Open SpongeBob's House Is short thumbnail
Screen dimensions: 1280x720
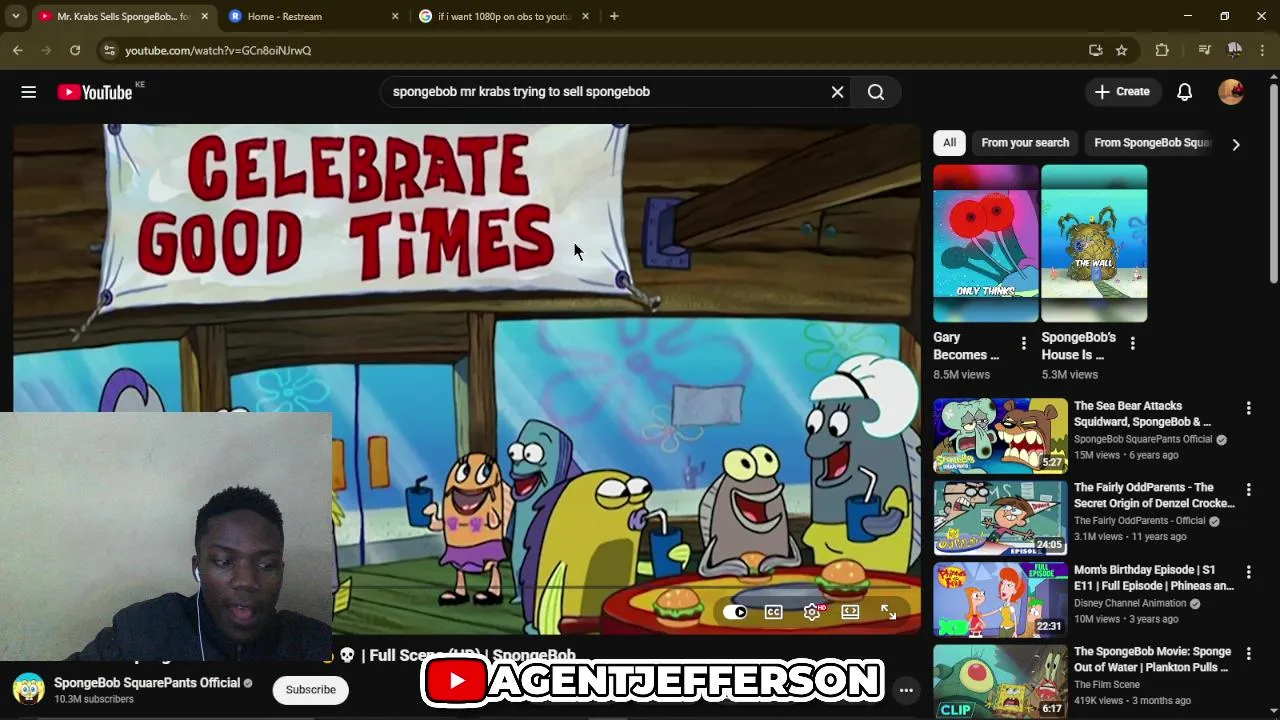coord(1094,243)
